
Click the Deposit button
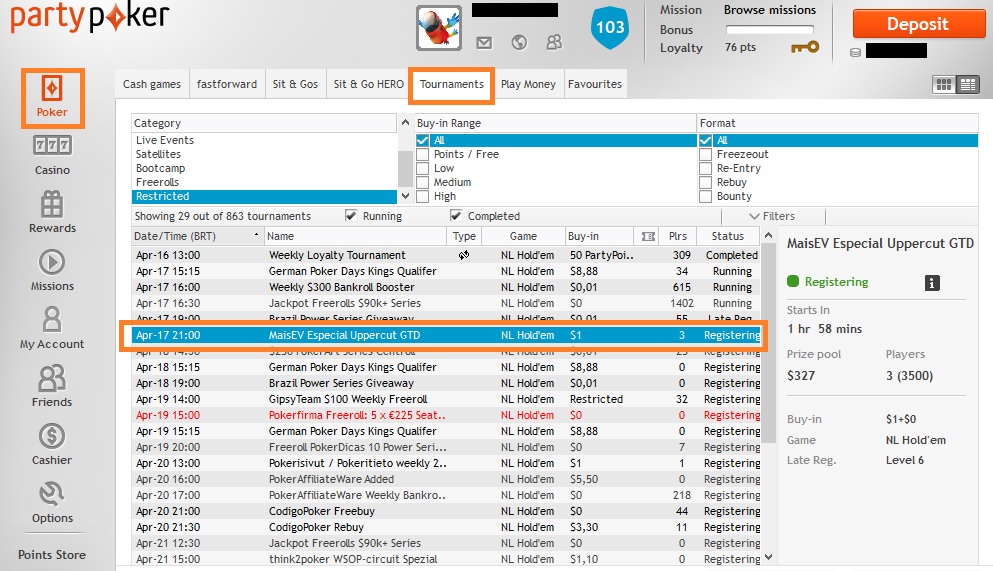tap(918, 24)
